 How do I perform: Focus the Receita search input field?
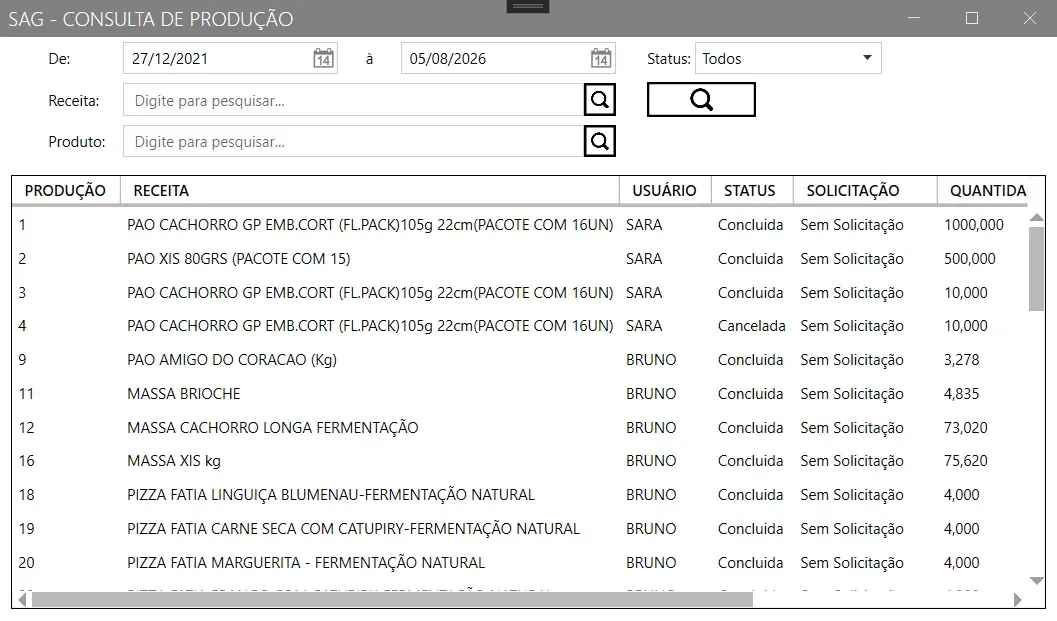tap(353, 100)
